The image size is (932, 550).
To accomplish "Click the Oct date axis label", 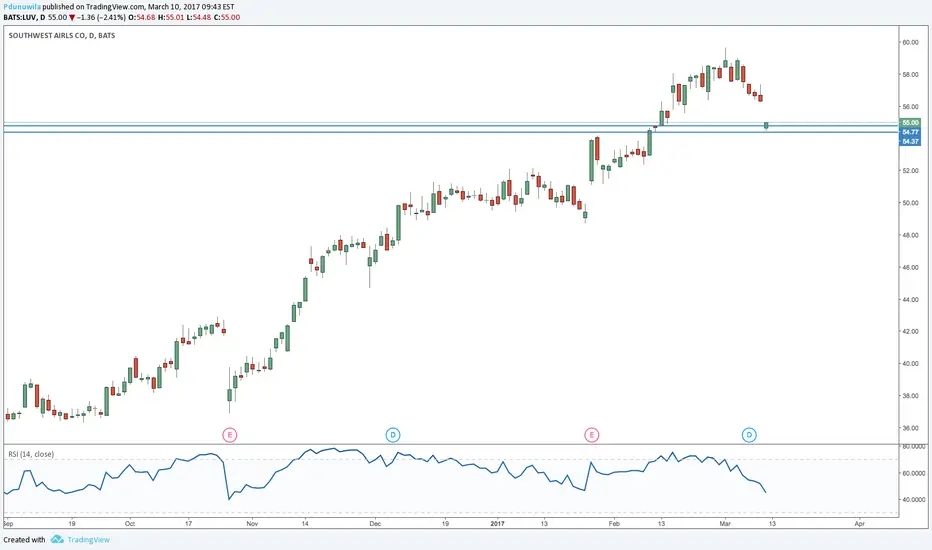I will click(x=130, y=524).
